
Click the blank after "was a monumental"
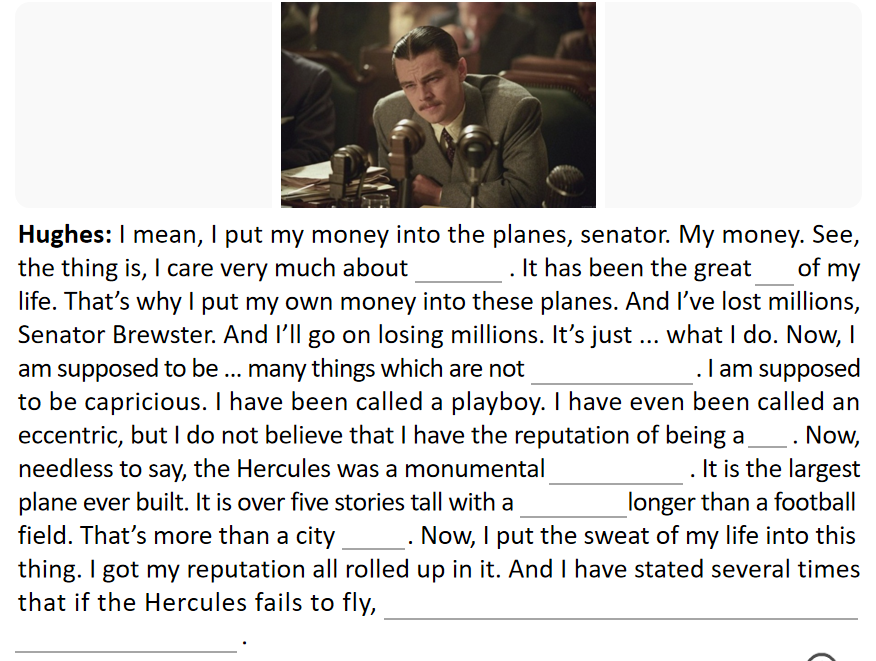pos(615,470)
